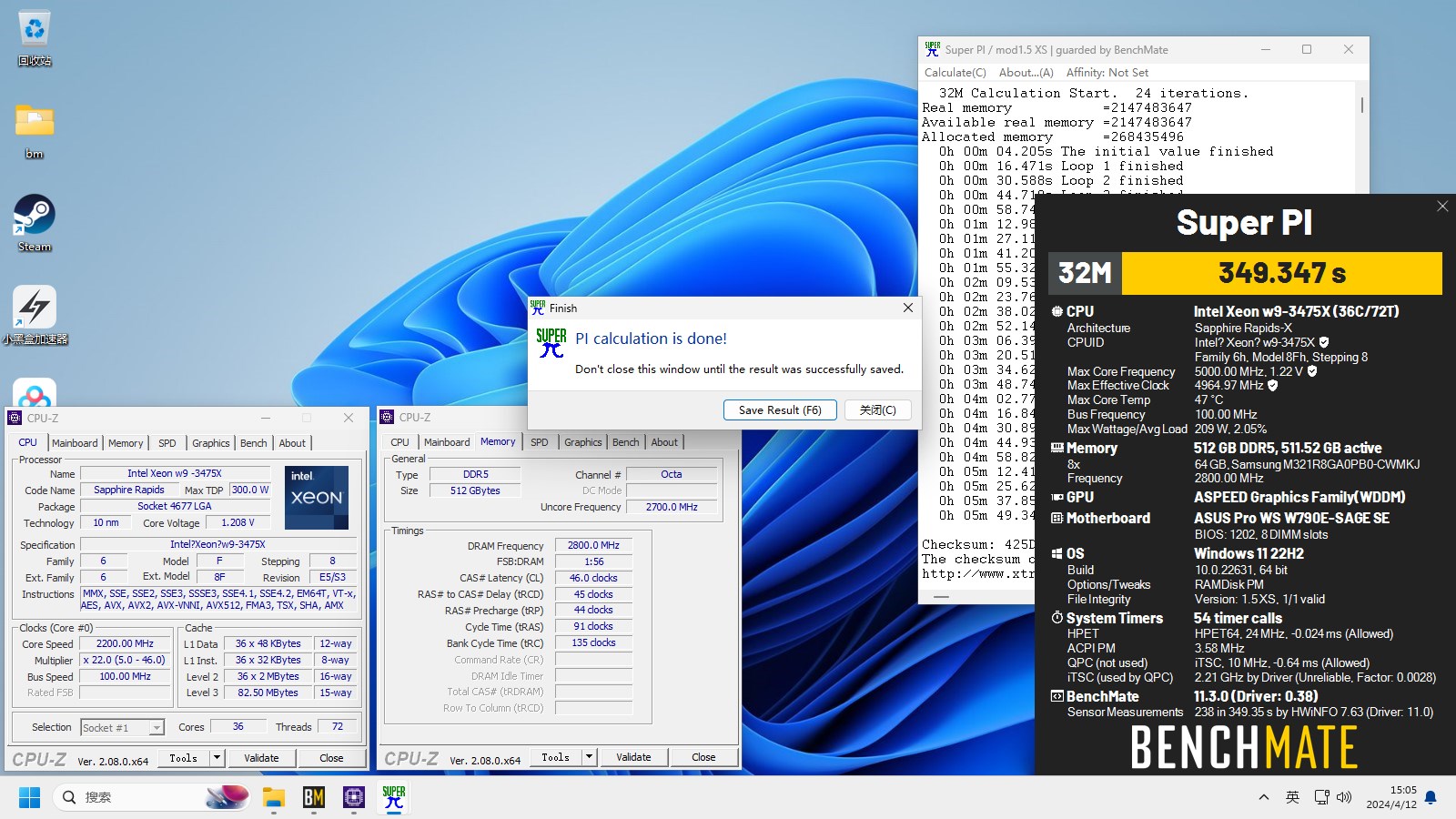Screen dimensions: 1456x819
Task: Click the input language indicator 英
Action: 1292,797
